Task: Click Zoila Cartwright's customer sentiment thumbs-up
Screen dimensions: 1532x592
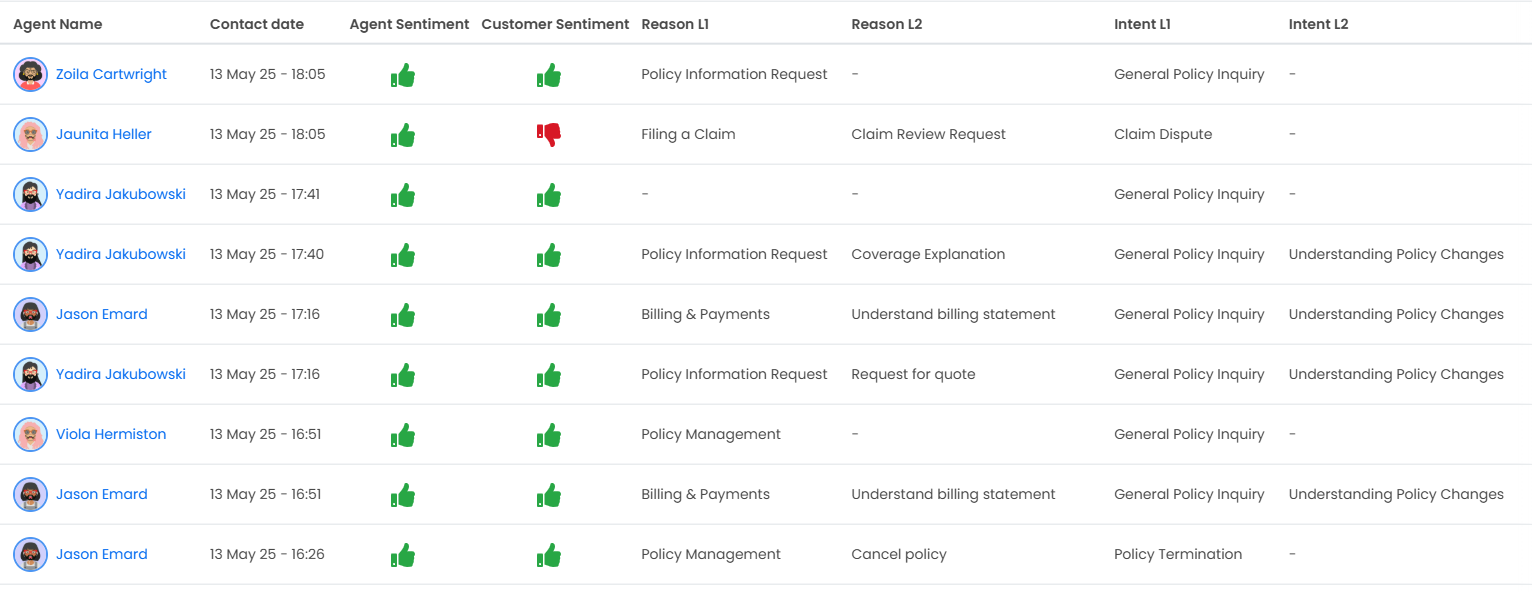Action: click(549, 75)
